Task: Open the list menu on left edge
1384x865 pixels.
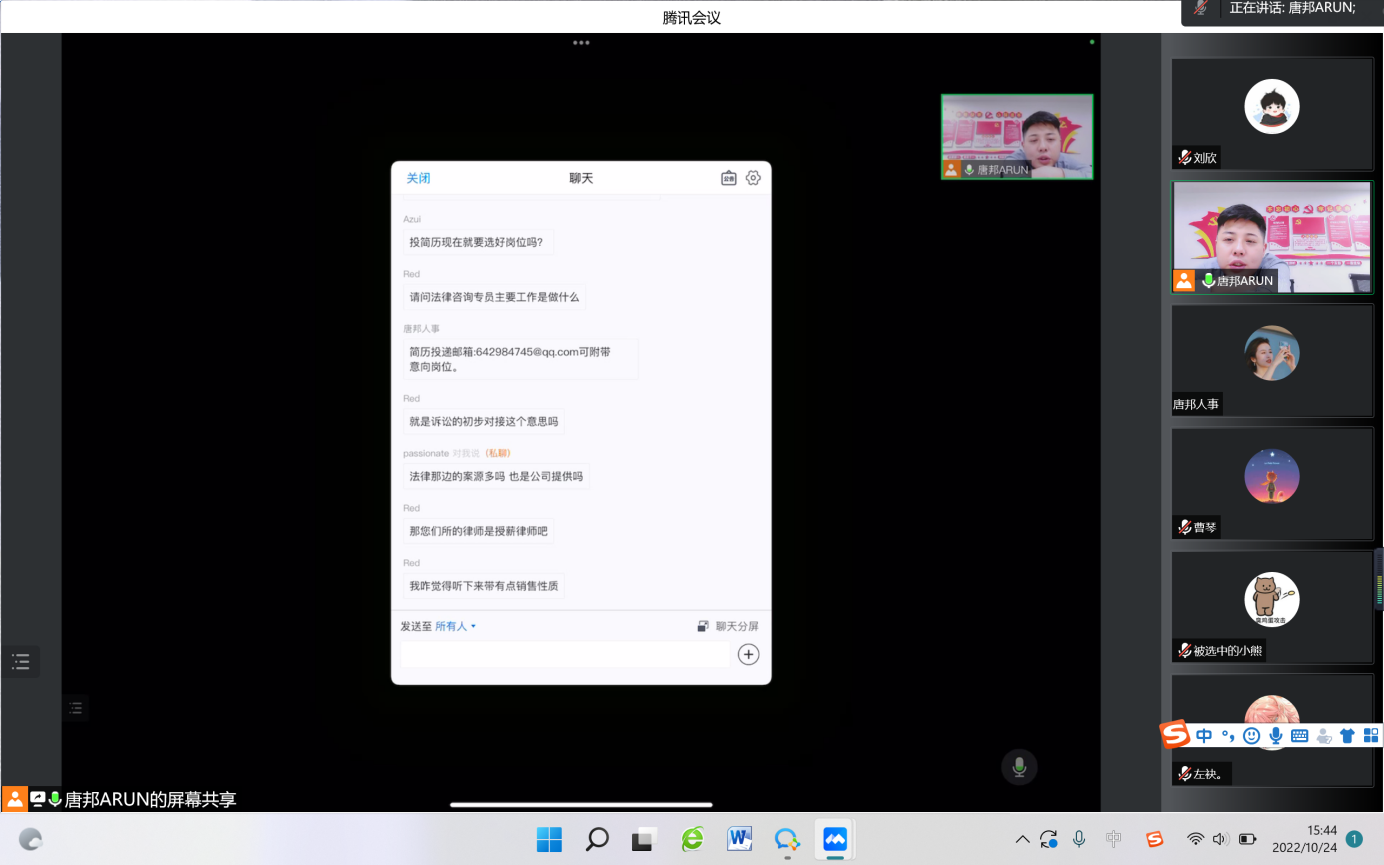Action: click(x=21, y=661)
